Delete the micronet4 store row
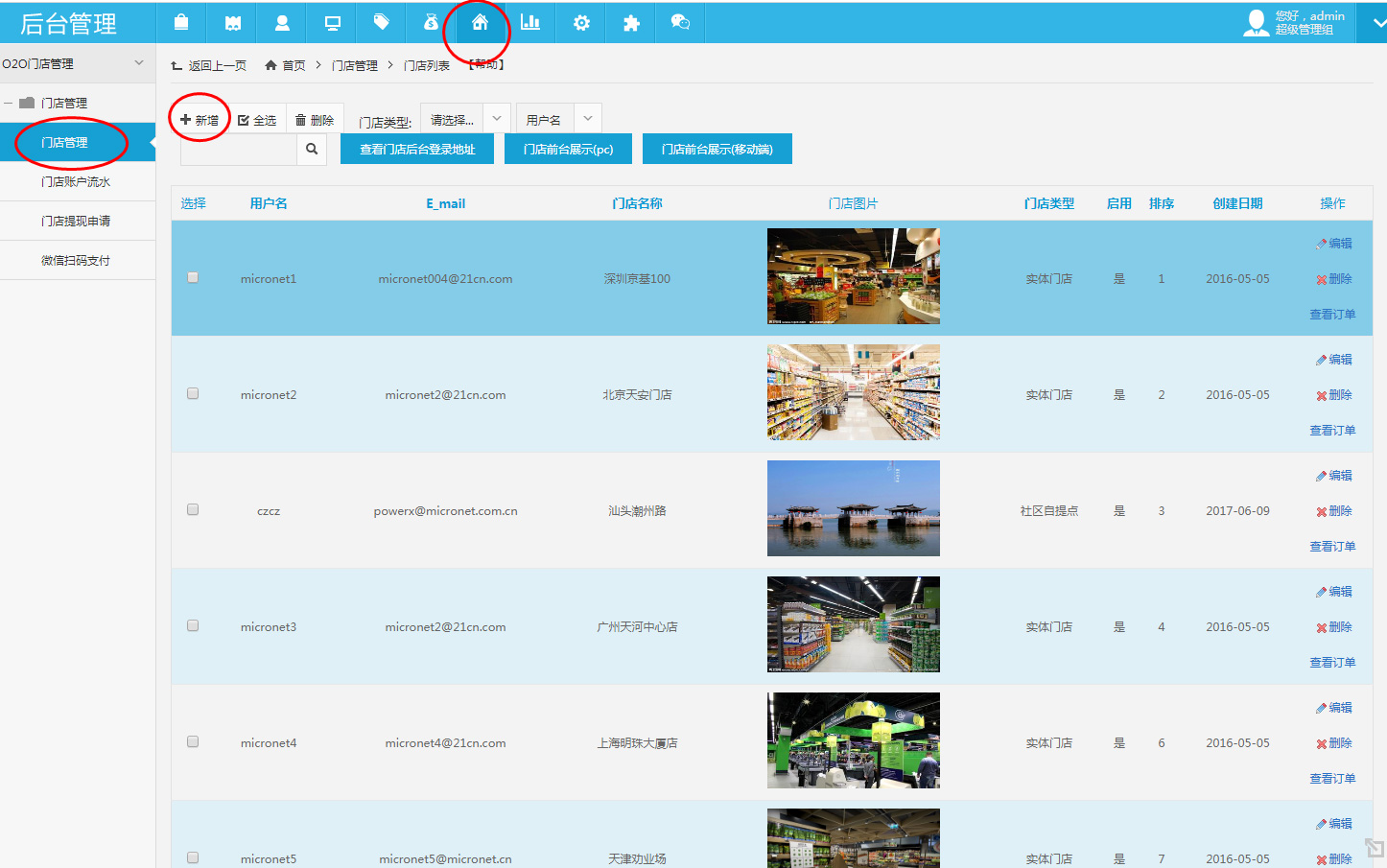Image resolution: width=1387 pixels, height=868 pixels. [1334, 743]
